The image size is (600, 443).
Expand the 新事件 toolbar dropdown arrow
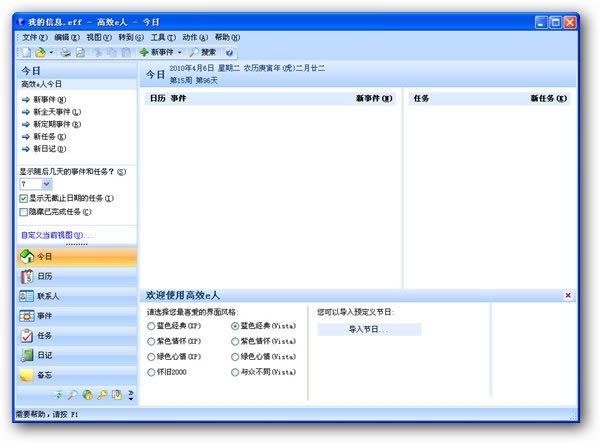(179, 52)
